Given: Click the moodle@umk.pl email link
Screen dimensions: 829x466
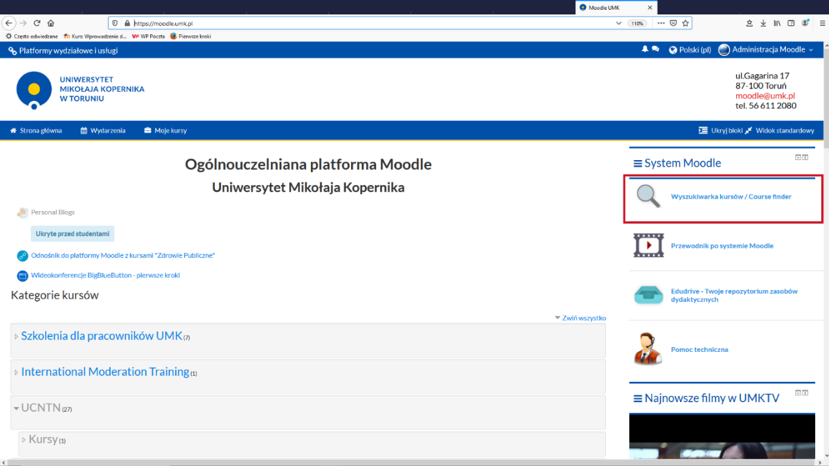Looking at the screenshot, I should [765, 96].
